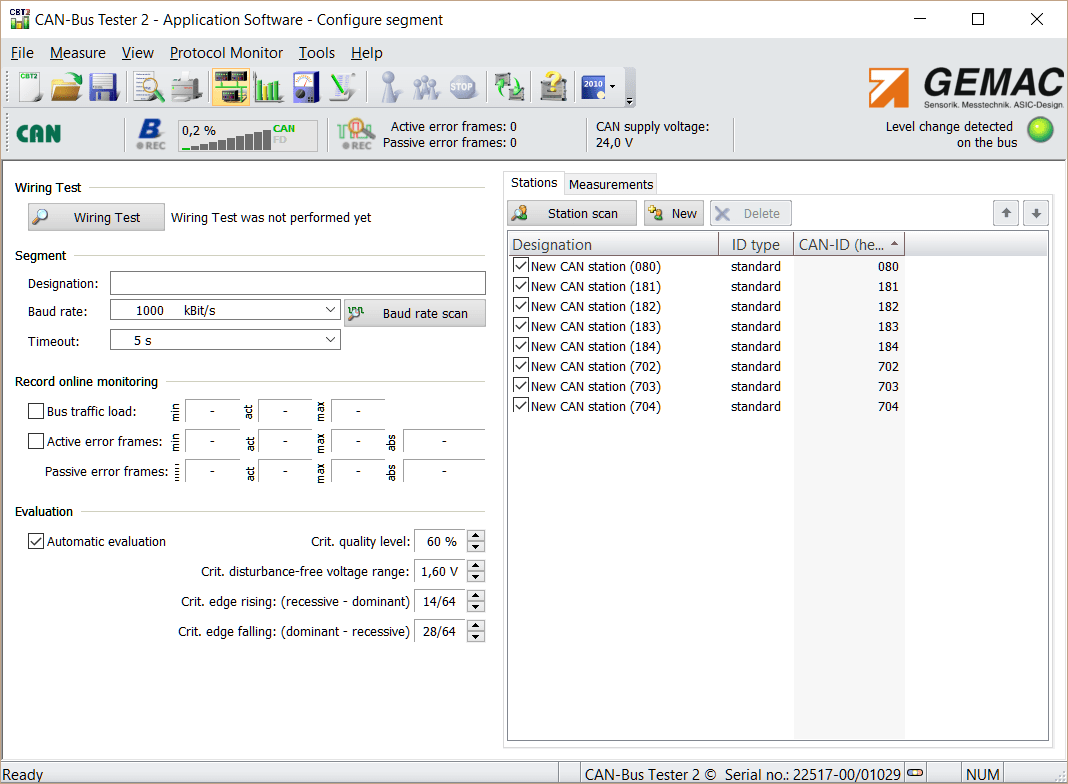Start the Baud rate scan

point(415,313)
